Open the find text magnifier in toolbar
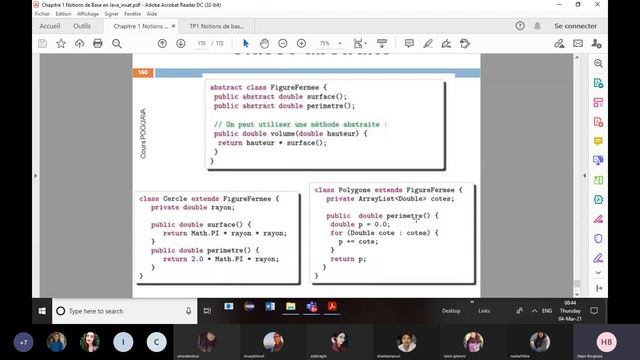Viewport: 640px width, 360px height. 117,43
